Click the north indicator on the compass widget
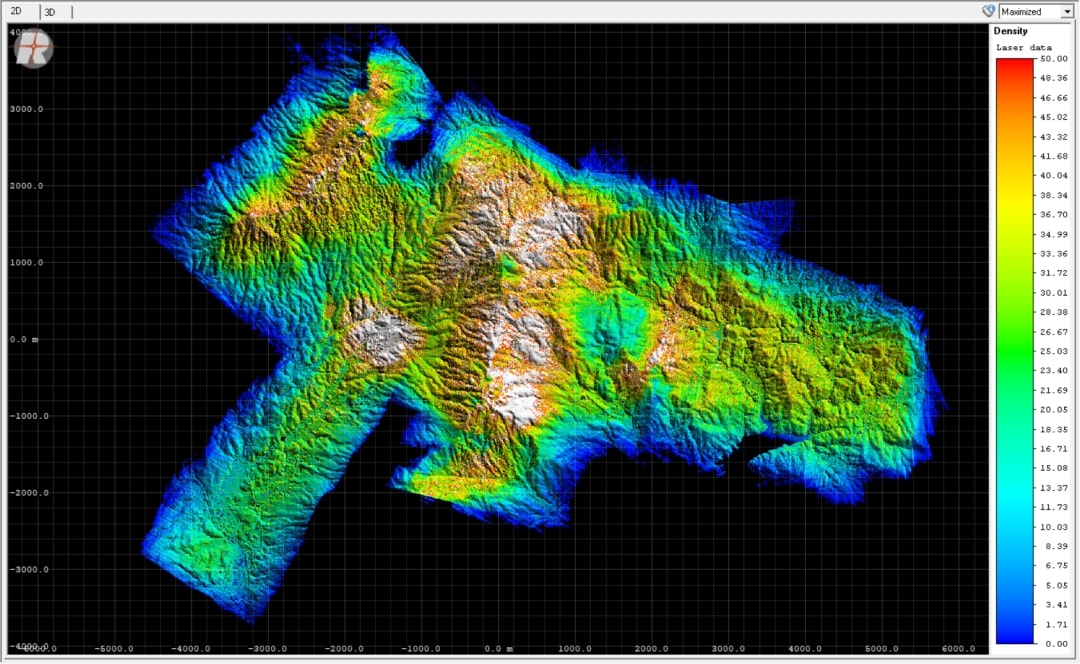This screenshot has width=1080, height=664. click(31, 33)
